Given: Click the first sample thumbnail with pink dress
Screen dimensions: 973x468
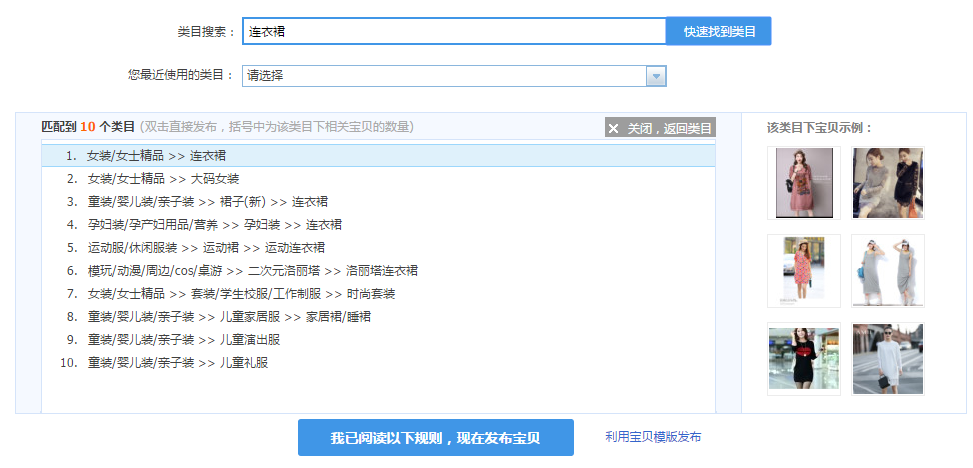Looking at the screenshot, I should [804, 183].
